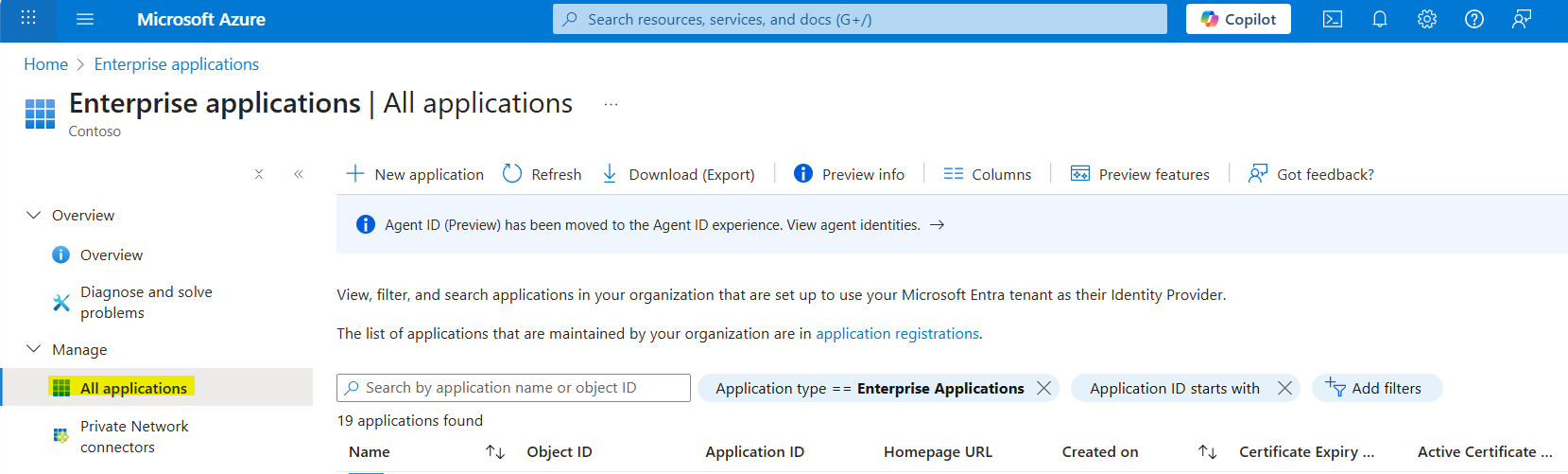The image size is (1568, 474).
Task: Sort the list by Name column
Action: coord(494,452)
